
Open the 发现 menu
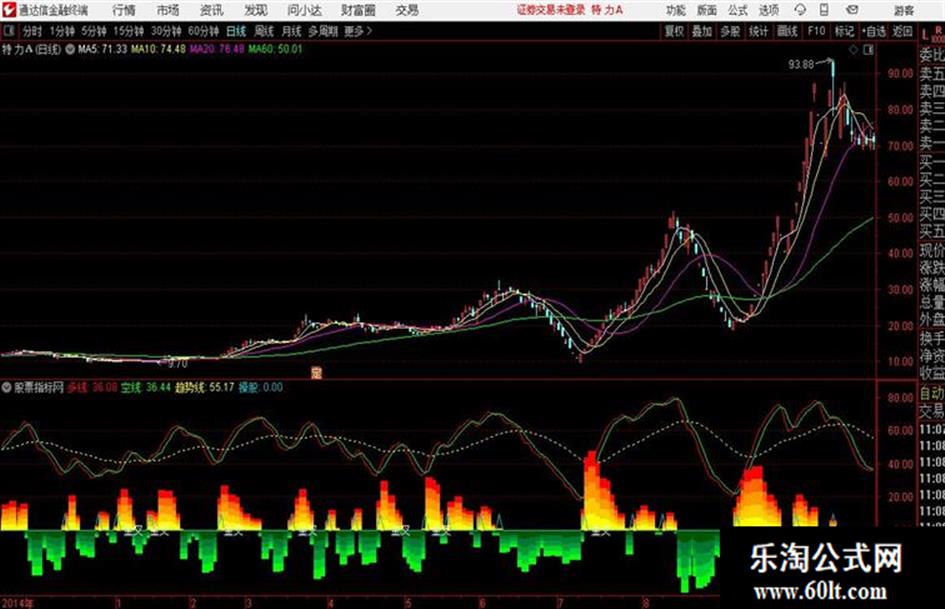click(x=256, y=10)
